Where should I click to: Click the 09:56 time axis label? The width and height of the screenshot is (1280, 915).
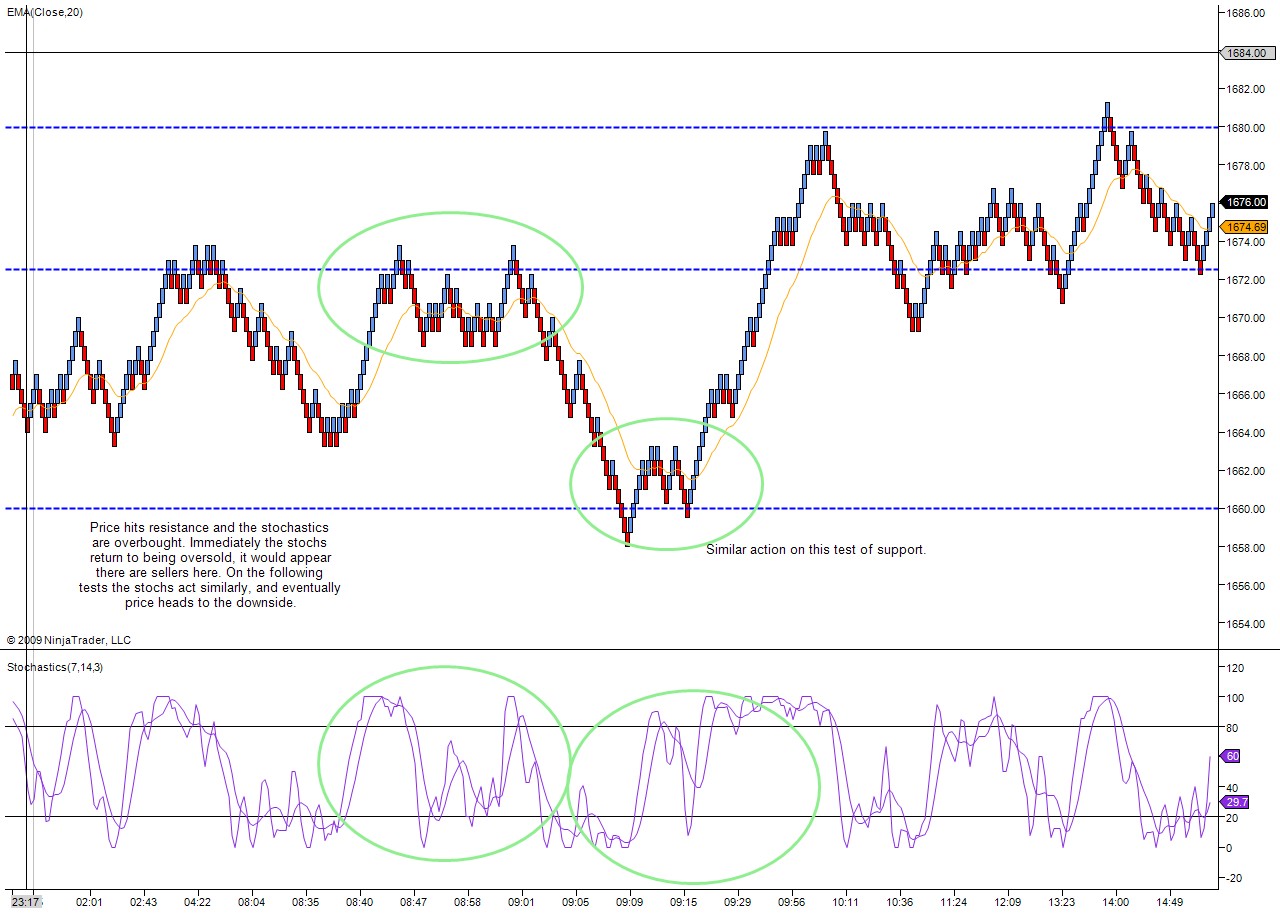792,902
